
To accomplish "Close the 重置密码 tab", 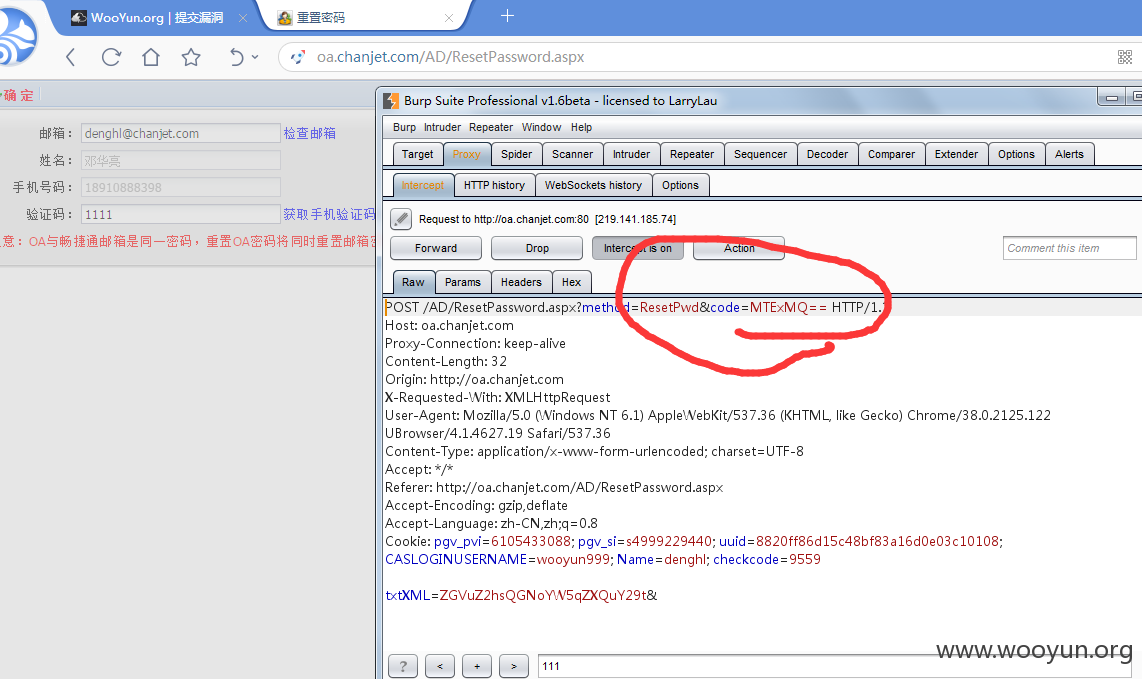I will tap(449, 17).
